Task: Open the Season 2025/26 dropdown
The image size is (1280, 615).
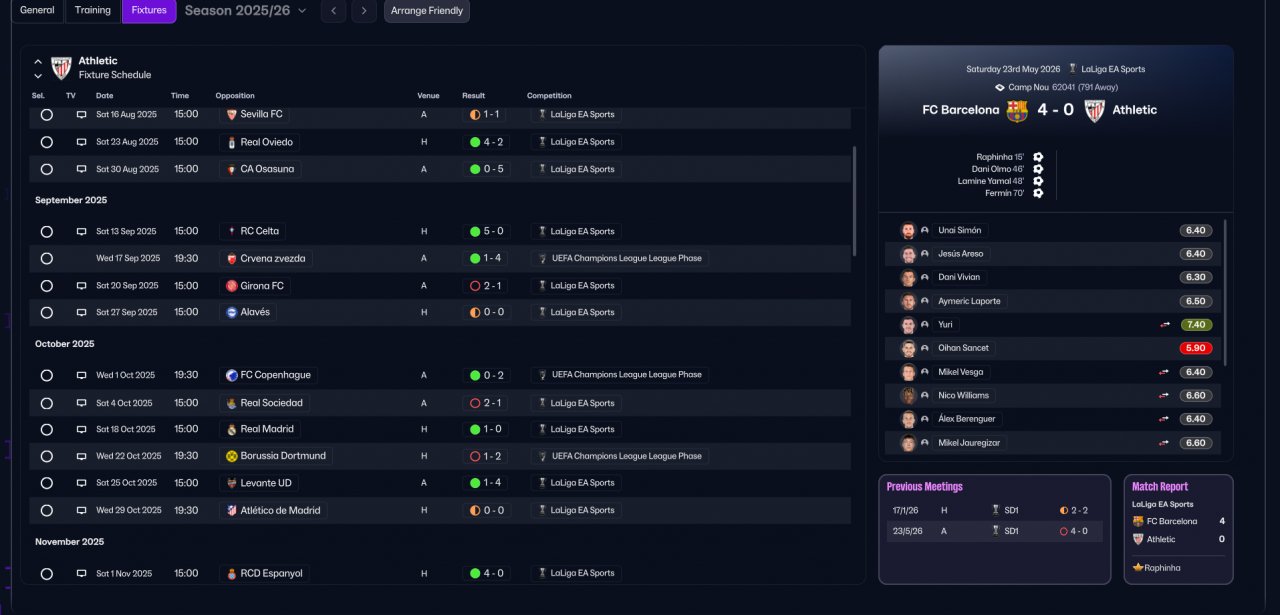Action: (246, 11)
